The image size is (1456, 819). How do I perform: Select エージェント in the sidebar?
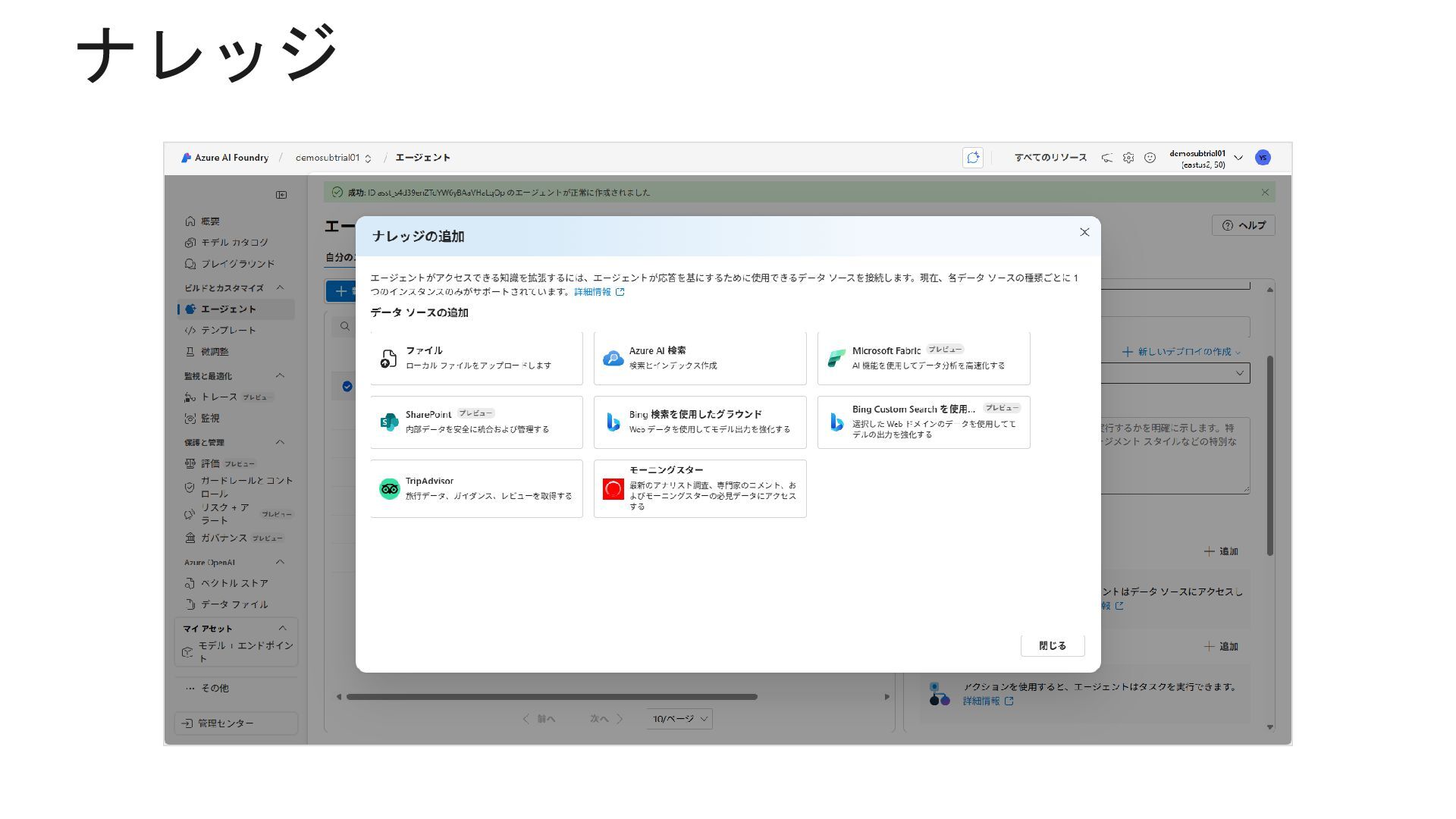pos(236,309)
